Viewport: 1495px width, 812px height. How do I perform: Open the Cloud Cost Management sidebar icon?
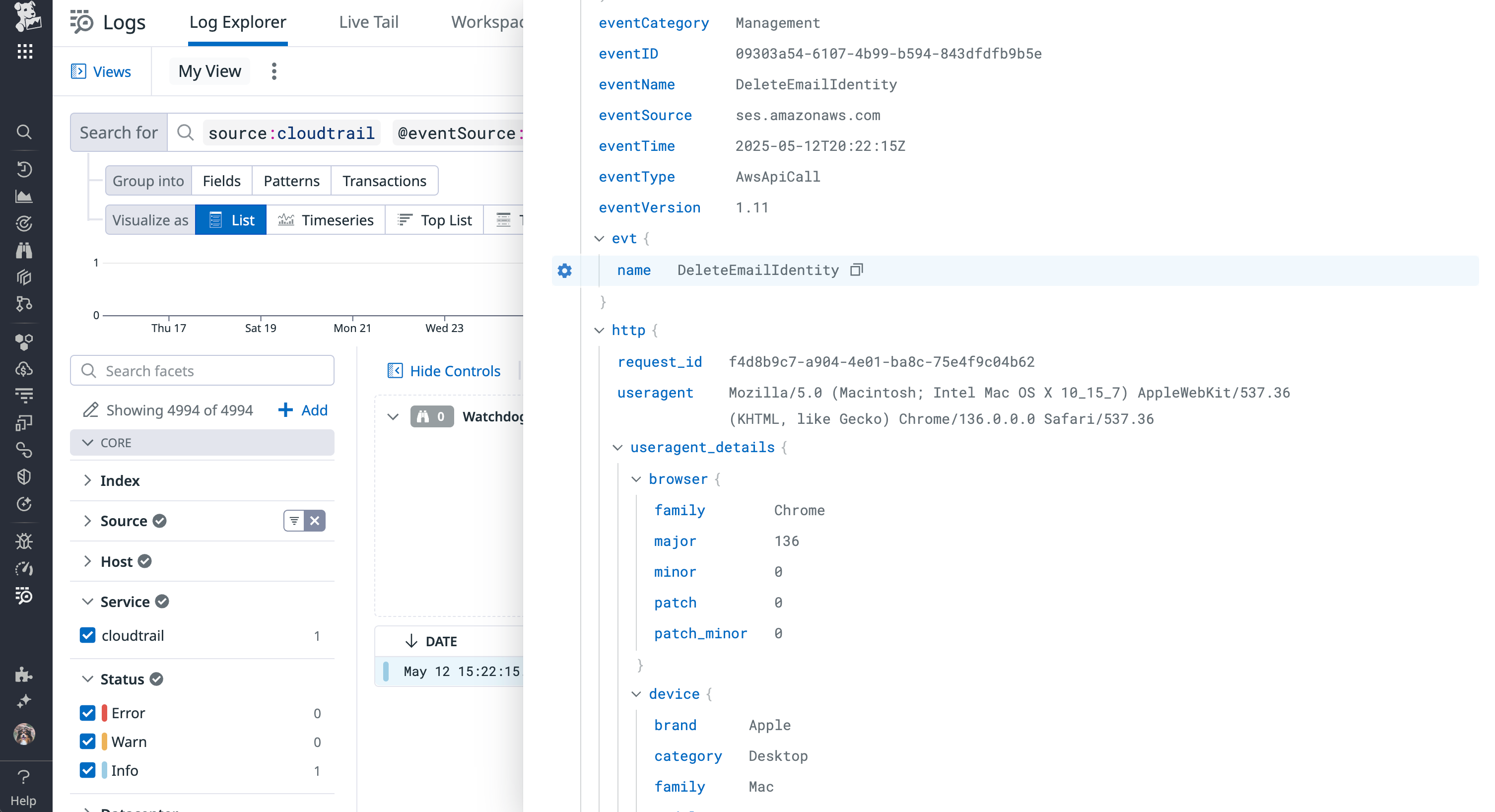coord(24,368)
